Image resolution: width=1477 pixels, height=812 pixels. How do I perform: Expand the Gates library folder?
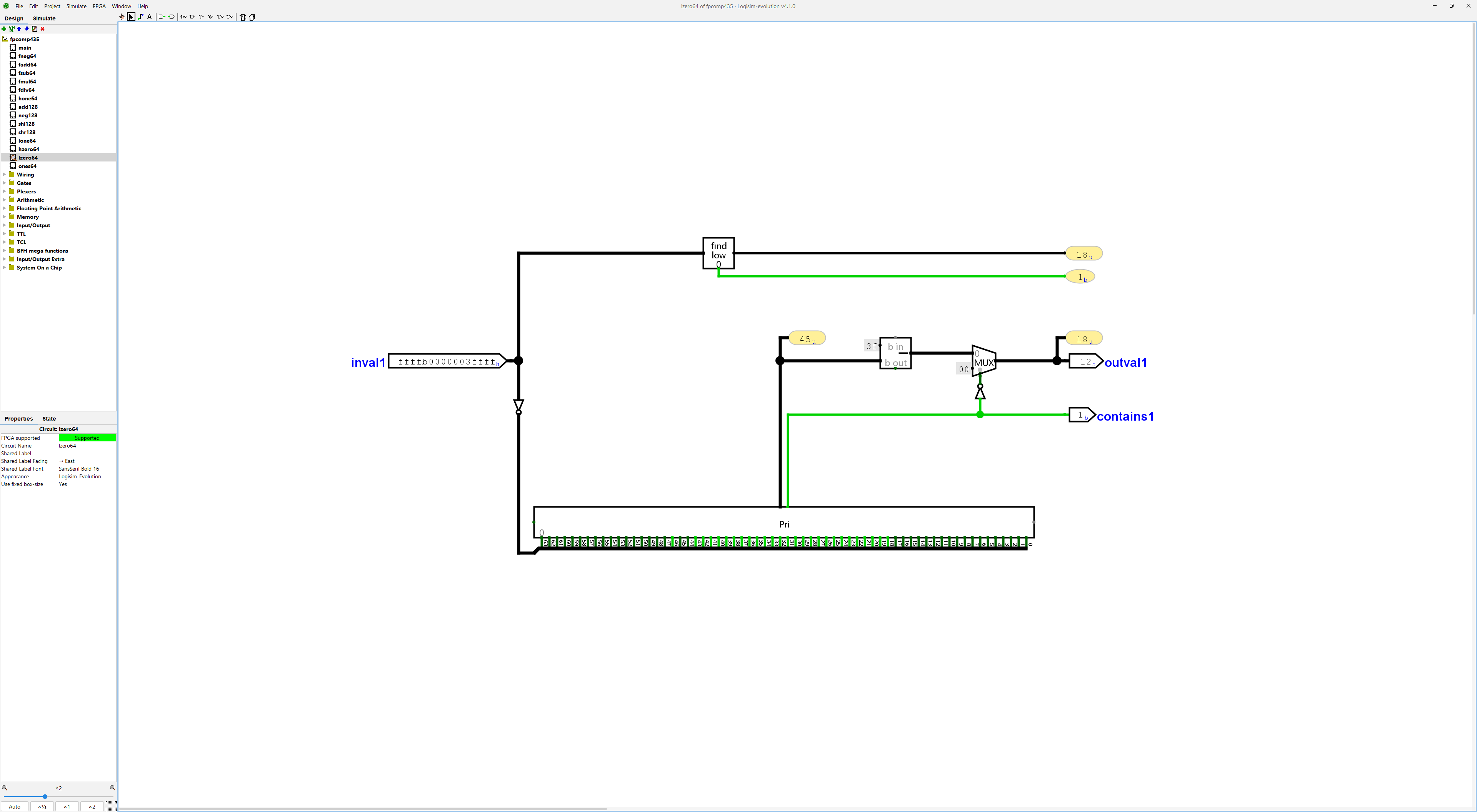pos(5,183)
